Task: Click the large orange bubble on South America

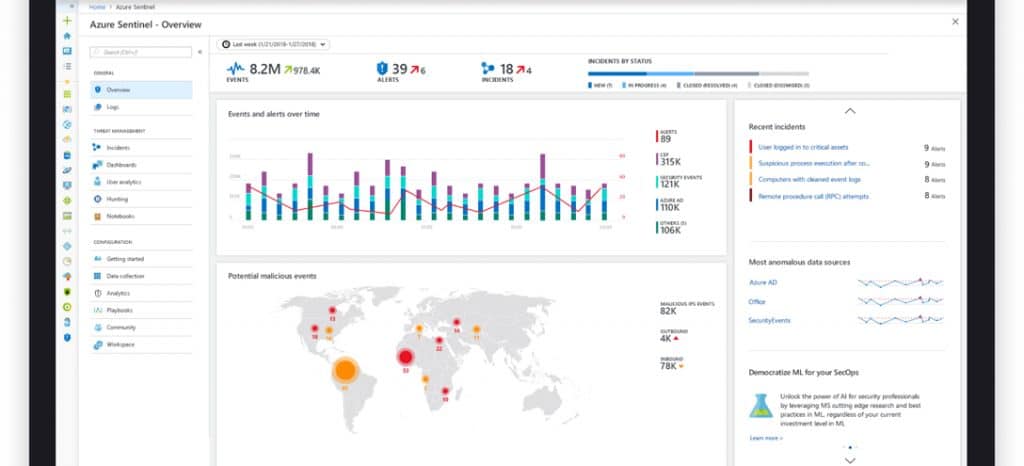Action: coord(345,370)
